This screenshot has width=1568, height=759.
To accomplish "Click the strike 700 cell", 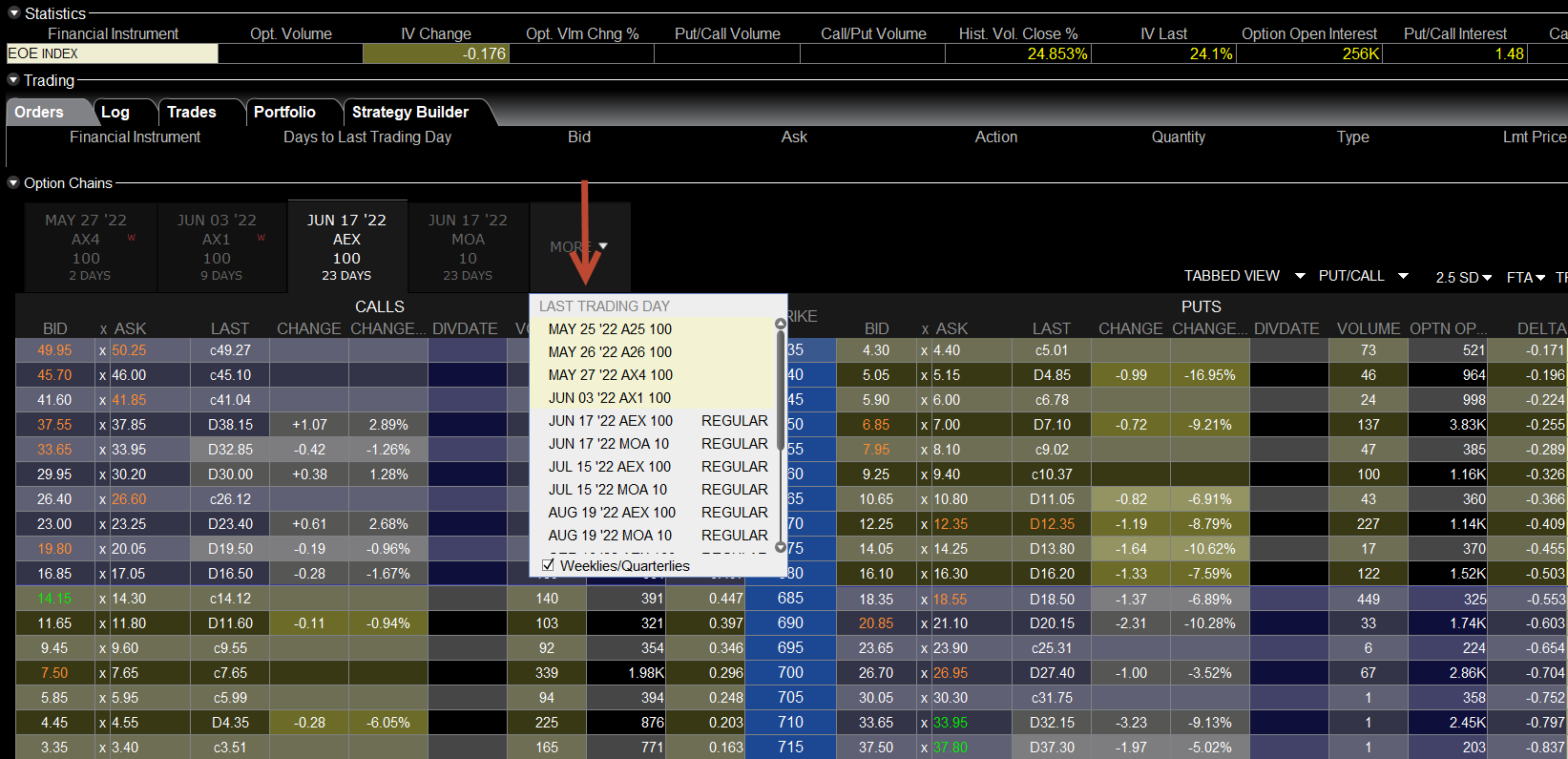I will (790, 673).
